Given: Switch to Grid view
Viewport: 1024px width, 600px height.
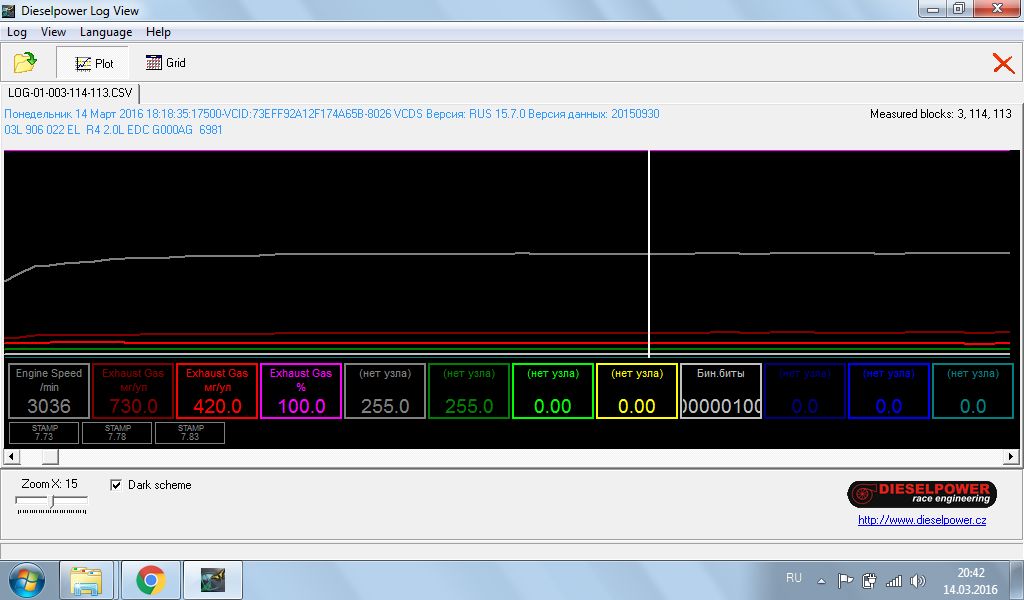Looking at the screenshot, I should click(166, 63).
